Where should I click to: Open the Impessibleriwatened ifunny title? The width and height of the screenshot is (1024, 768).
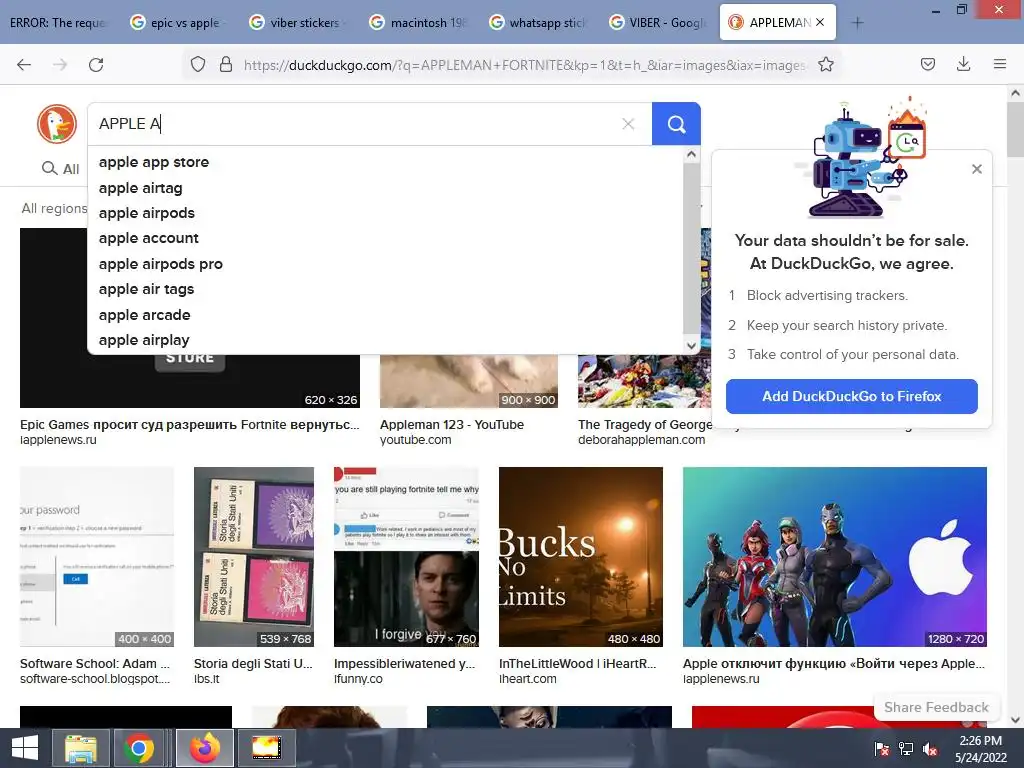coord(404,664)
